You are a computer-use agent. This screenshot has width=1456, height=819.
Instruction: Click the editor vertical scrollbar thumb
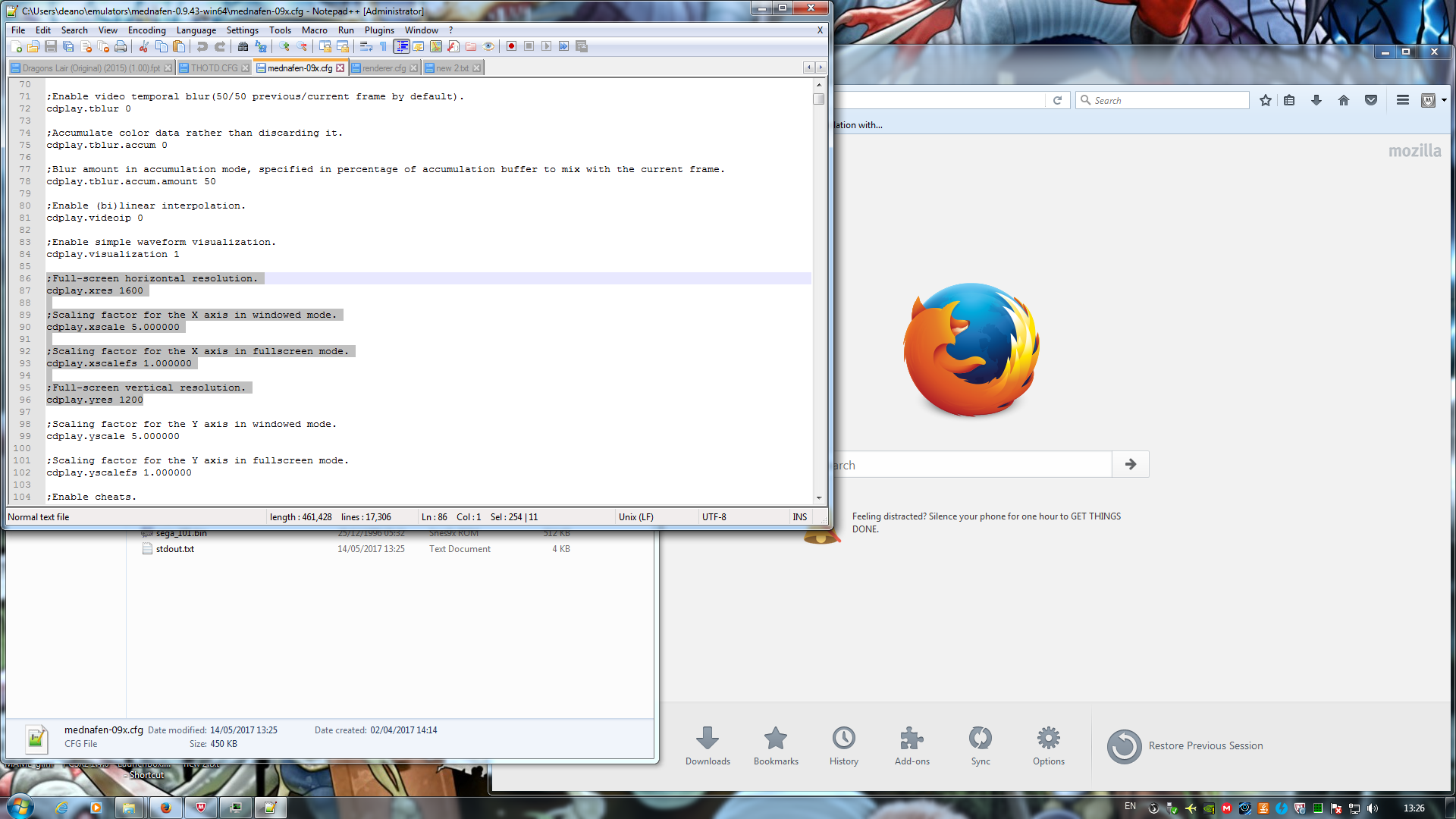tap(819, 99)
